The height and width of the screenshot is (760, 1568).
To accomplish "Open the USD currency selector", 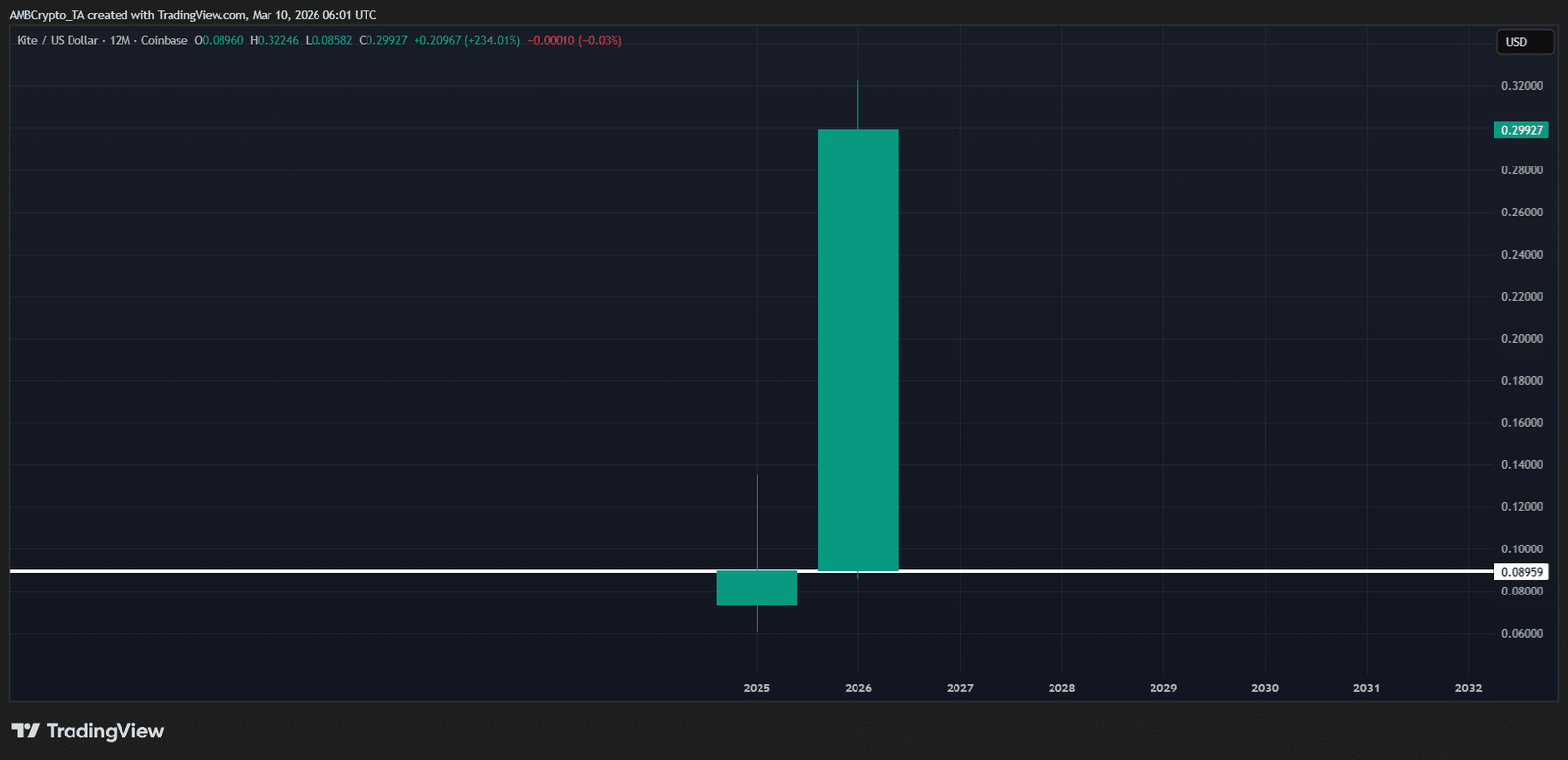I will [1524, 42].
